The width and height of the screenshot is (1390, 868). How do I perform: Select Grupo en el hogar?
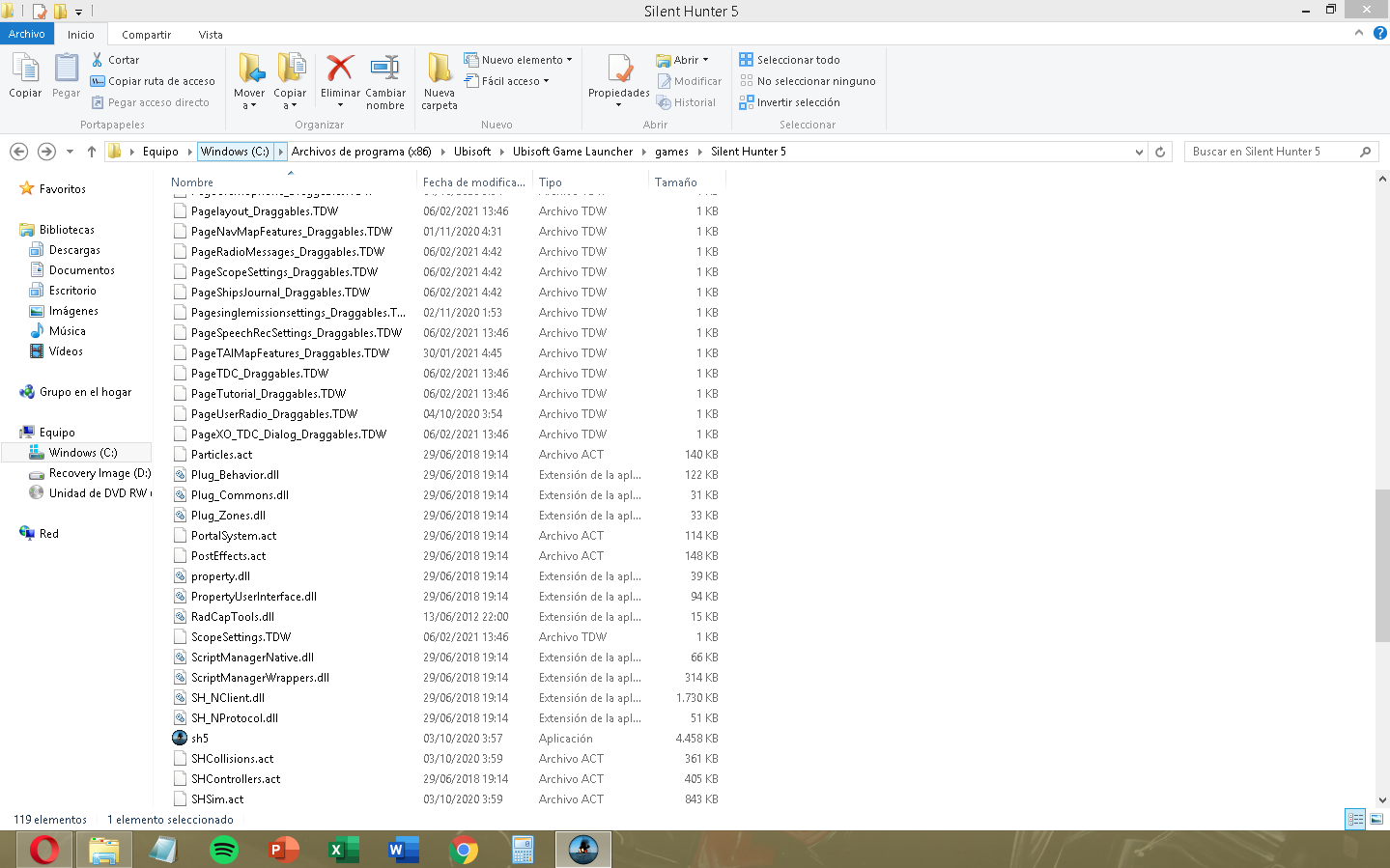(75, 392)
